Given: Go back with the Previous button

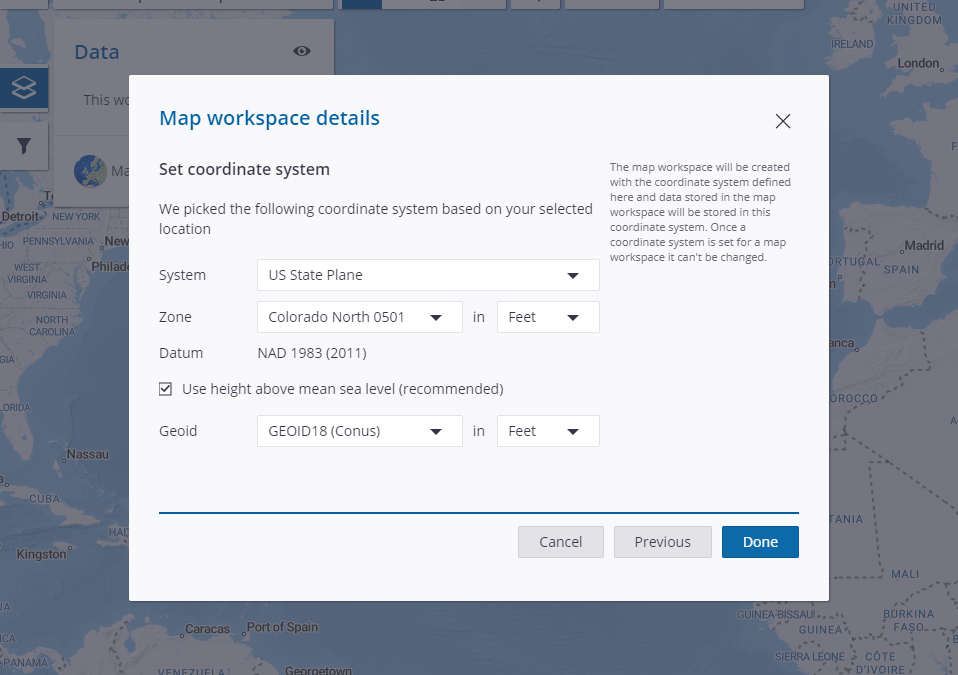Looking at the screenshot, I should tap(663, 542).
